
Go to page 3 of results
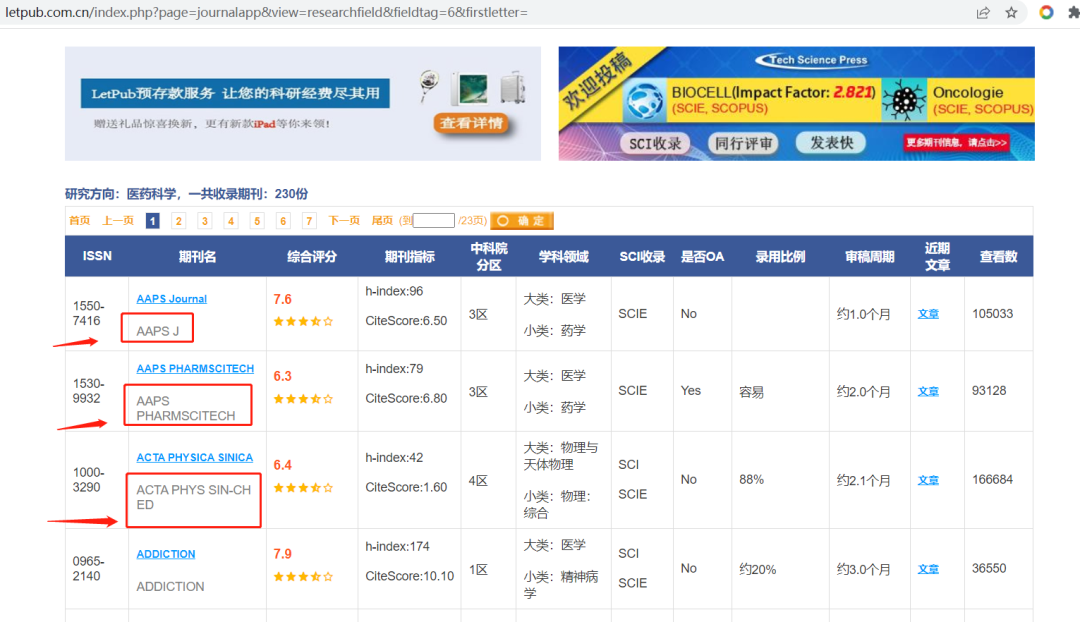[205, 220]
